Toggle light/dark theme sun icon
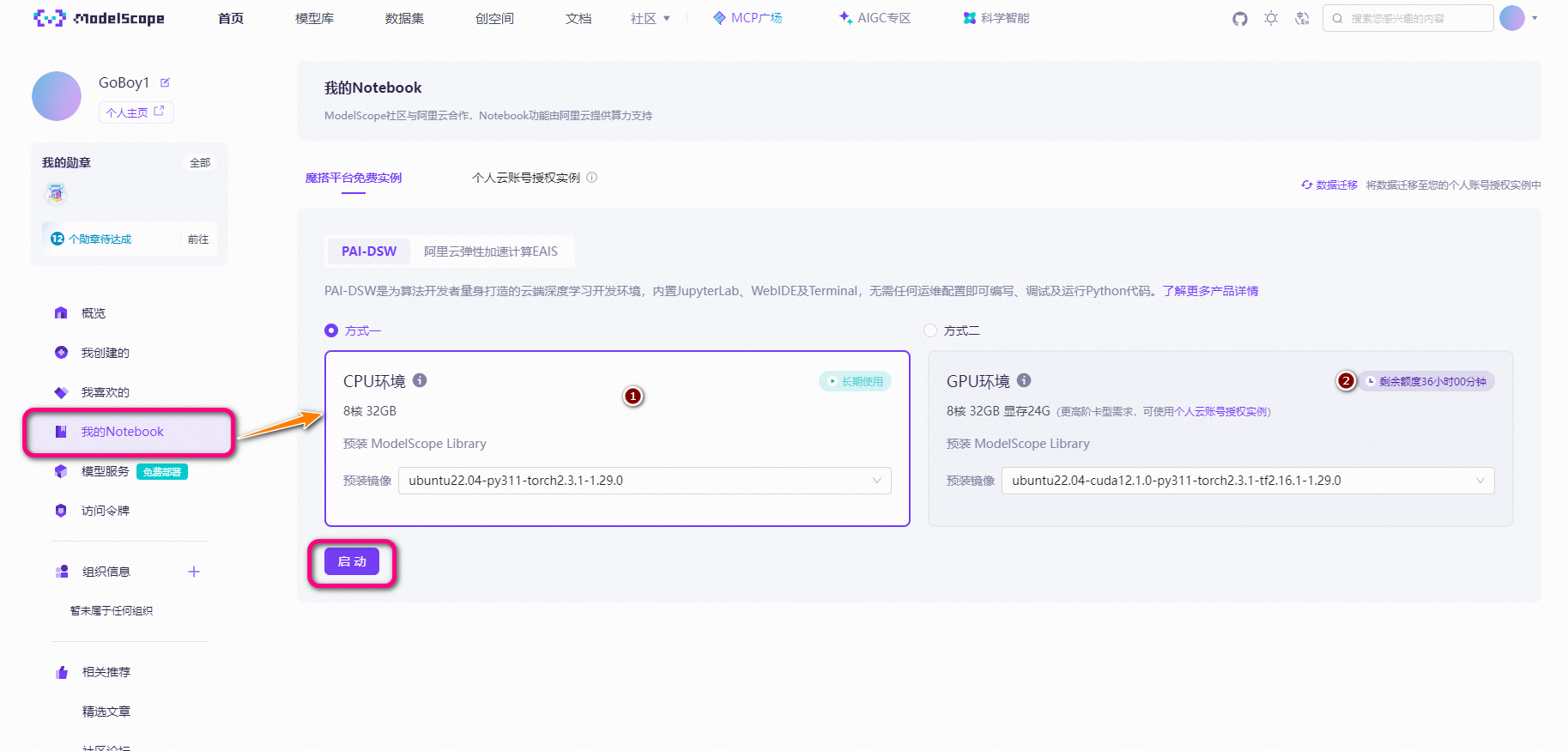Screen dimensions: 1568x751 click(1271, 18)
